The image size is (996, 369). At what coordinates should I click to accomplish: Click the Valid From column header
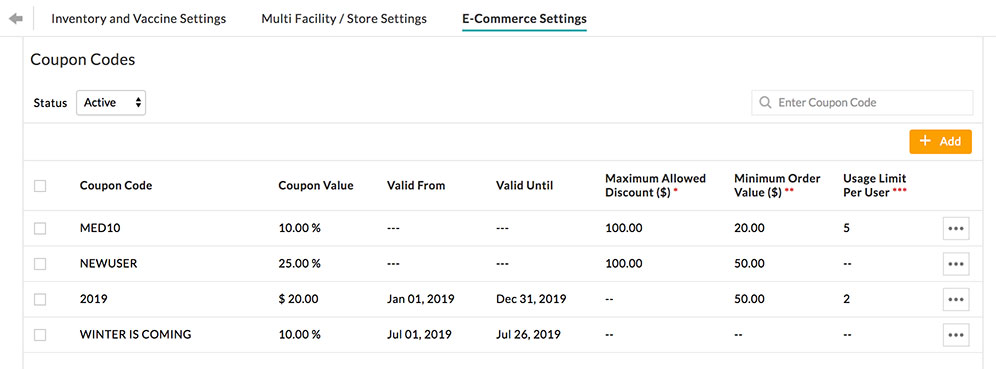416,185
